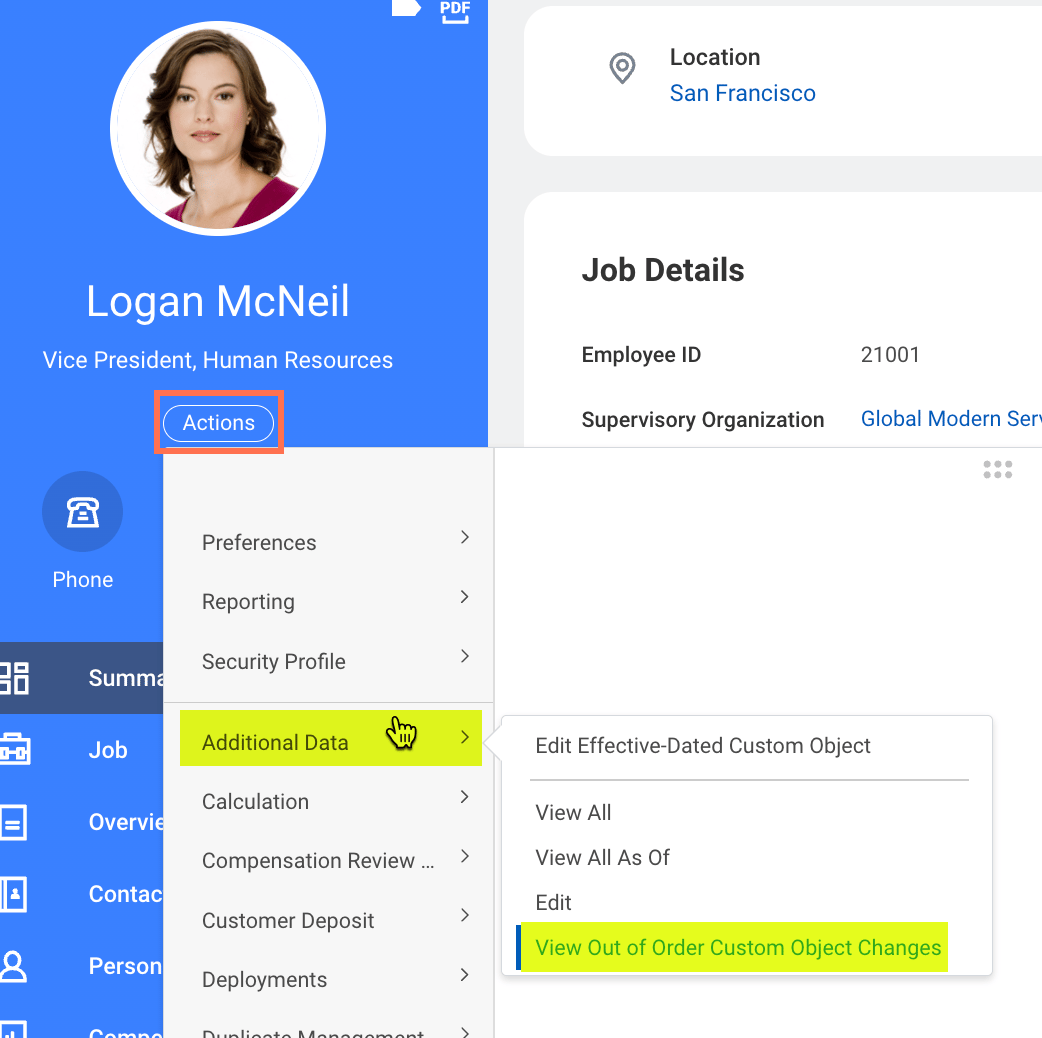Viewport: 1042px width, 1038px height.
Task: Click the Phone icon button
Action: 82,511
